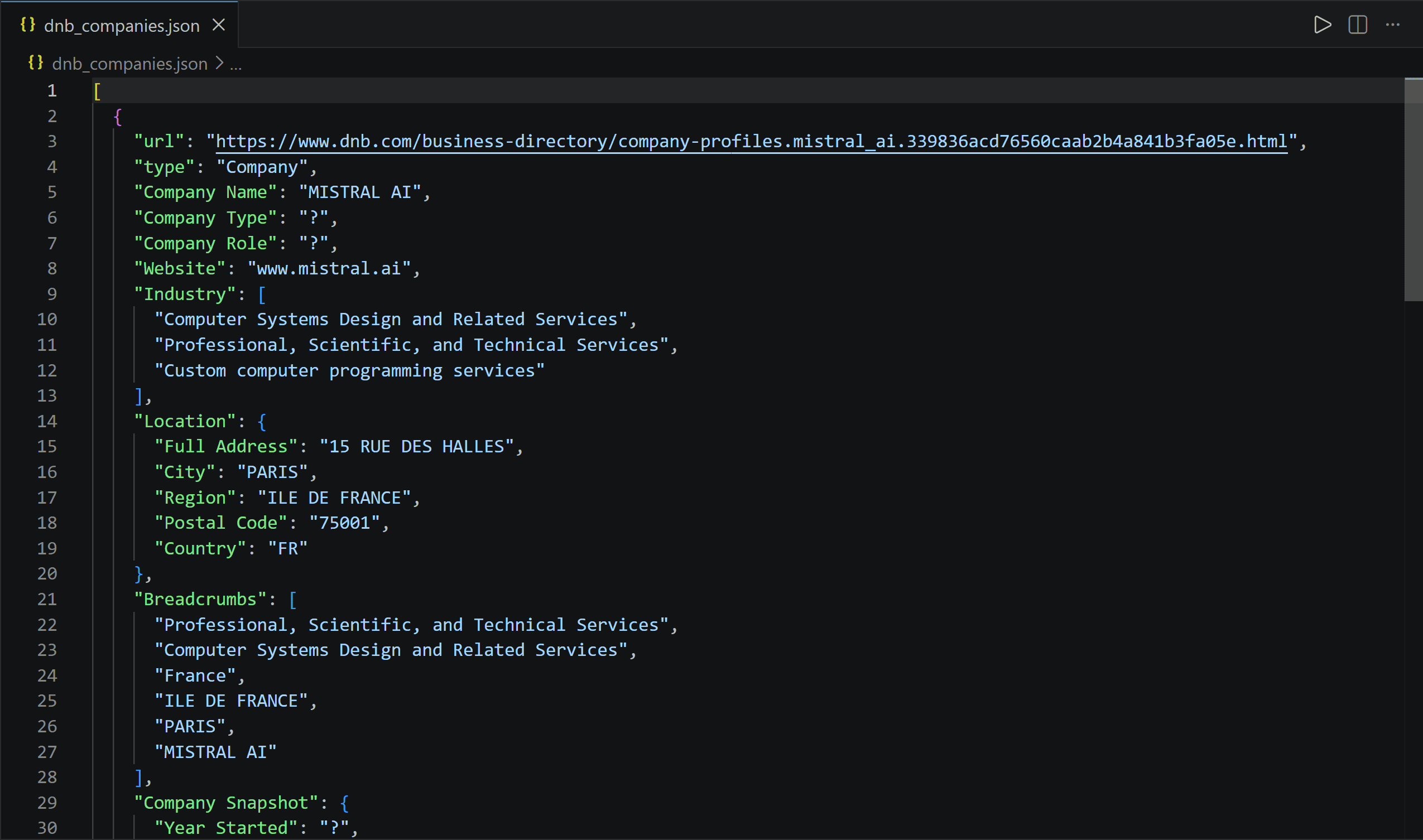Click the "Postal Code" key
The image size is (1423, 840).
(221, 523)
